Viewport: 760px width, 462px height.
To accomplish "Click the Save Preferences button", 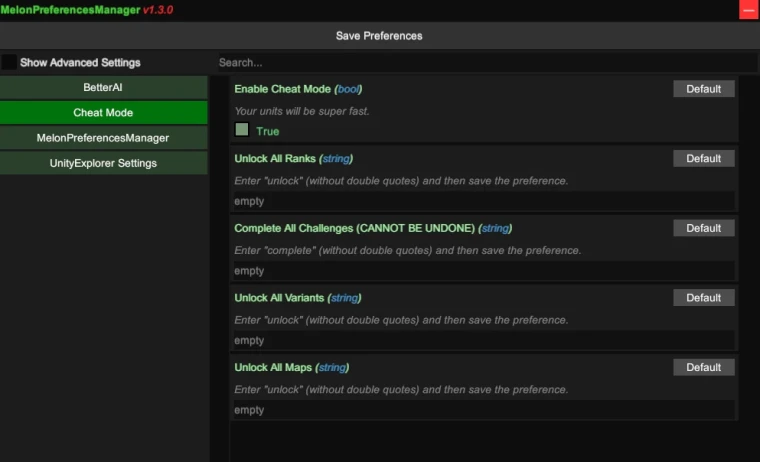I will 379,36.
